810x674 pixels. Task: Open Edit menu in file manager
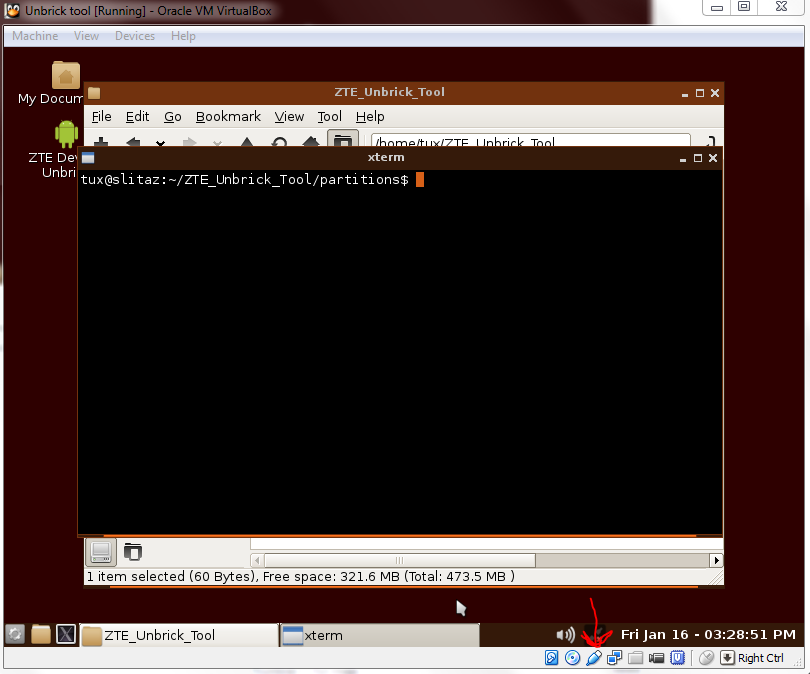[x=137, y=117]
